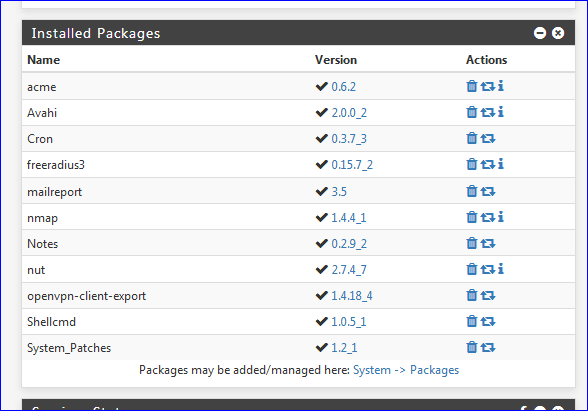The height and width of the screenshot is (411, 588).
Task: Select the Version column header
Action: (336, 60)
